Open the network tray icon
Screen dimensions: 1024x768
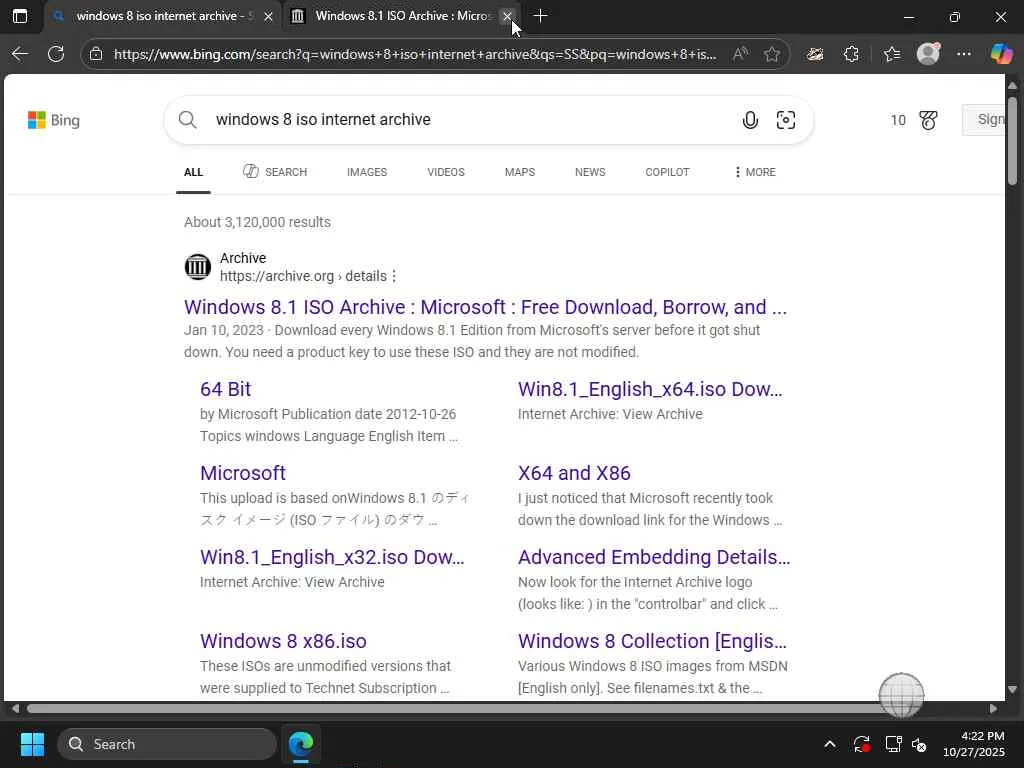coord(893,744)
